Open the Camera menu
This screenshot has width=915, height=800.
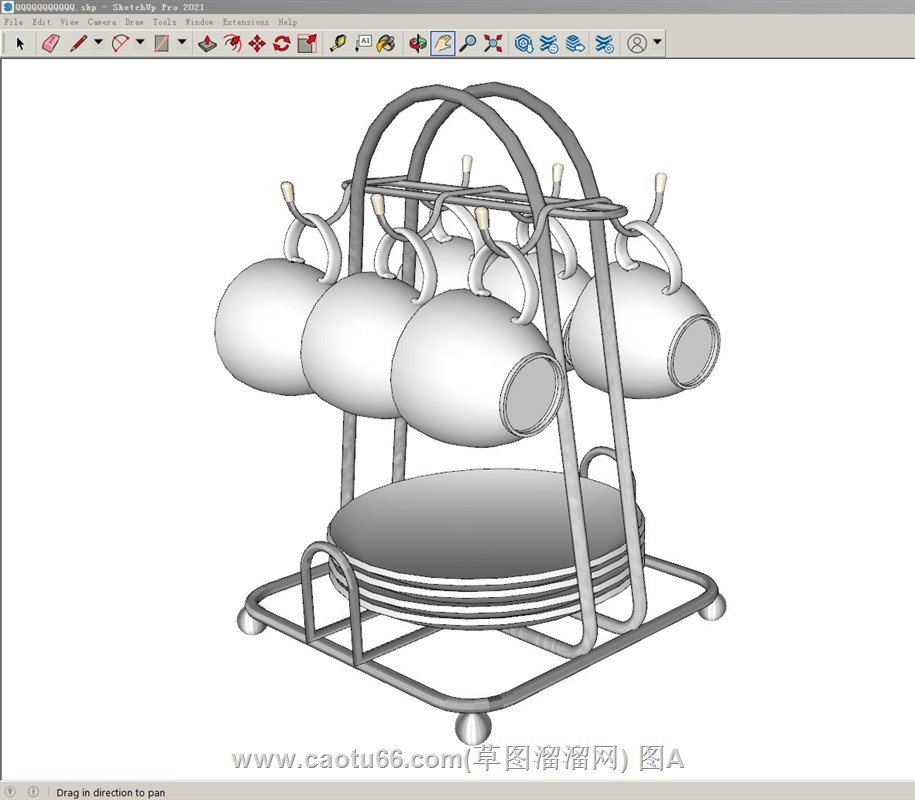[101, 21]
